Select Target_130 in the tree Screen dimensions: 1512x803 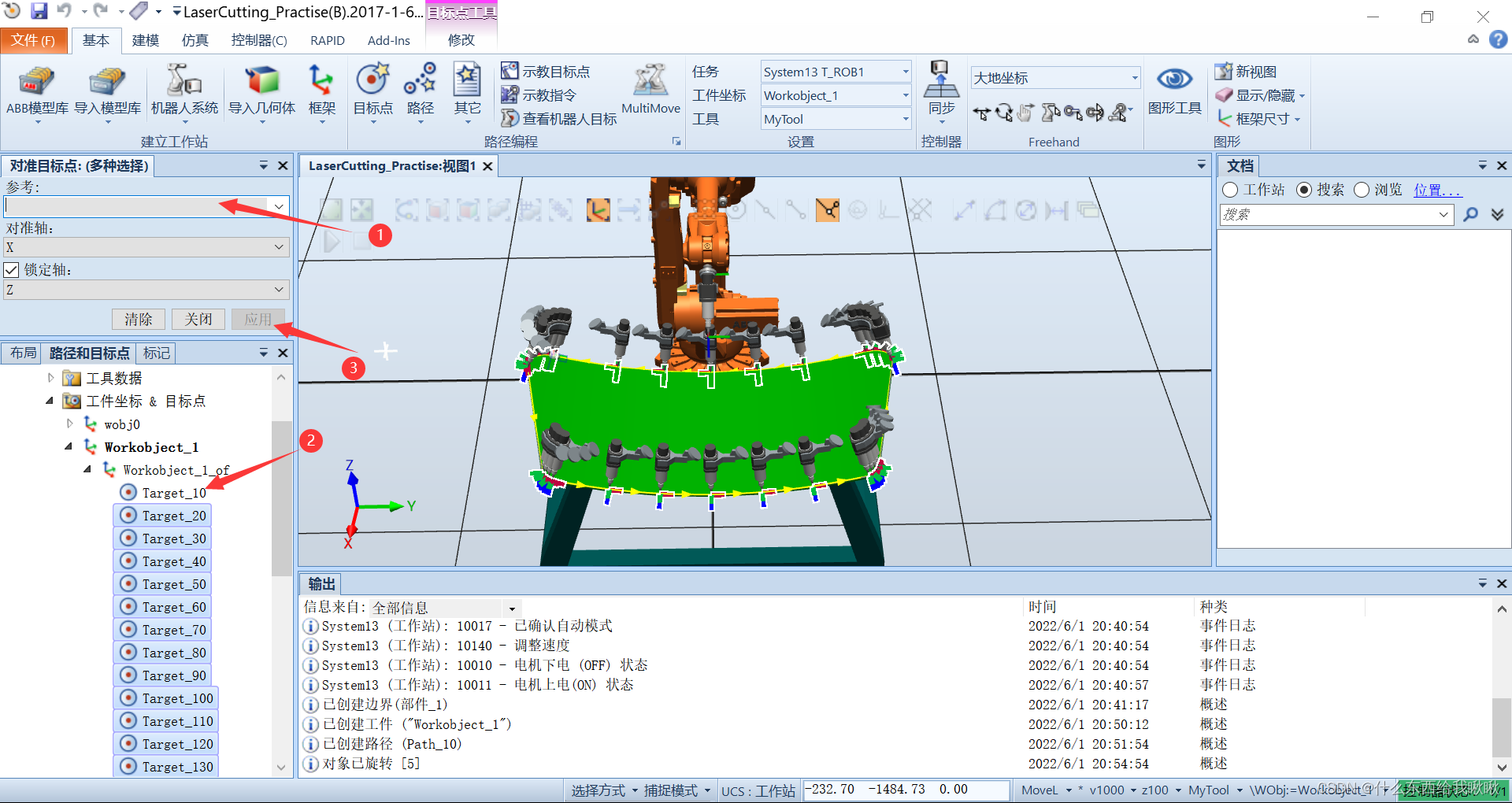click(177, 767)
